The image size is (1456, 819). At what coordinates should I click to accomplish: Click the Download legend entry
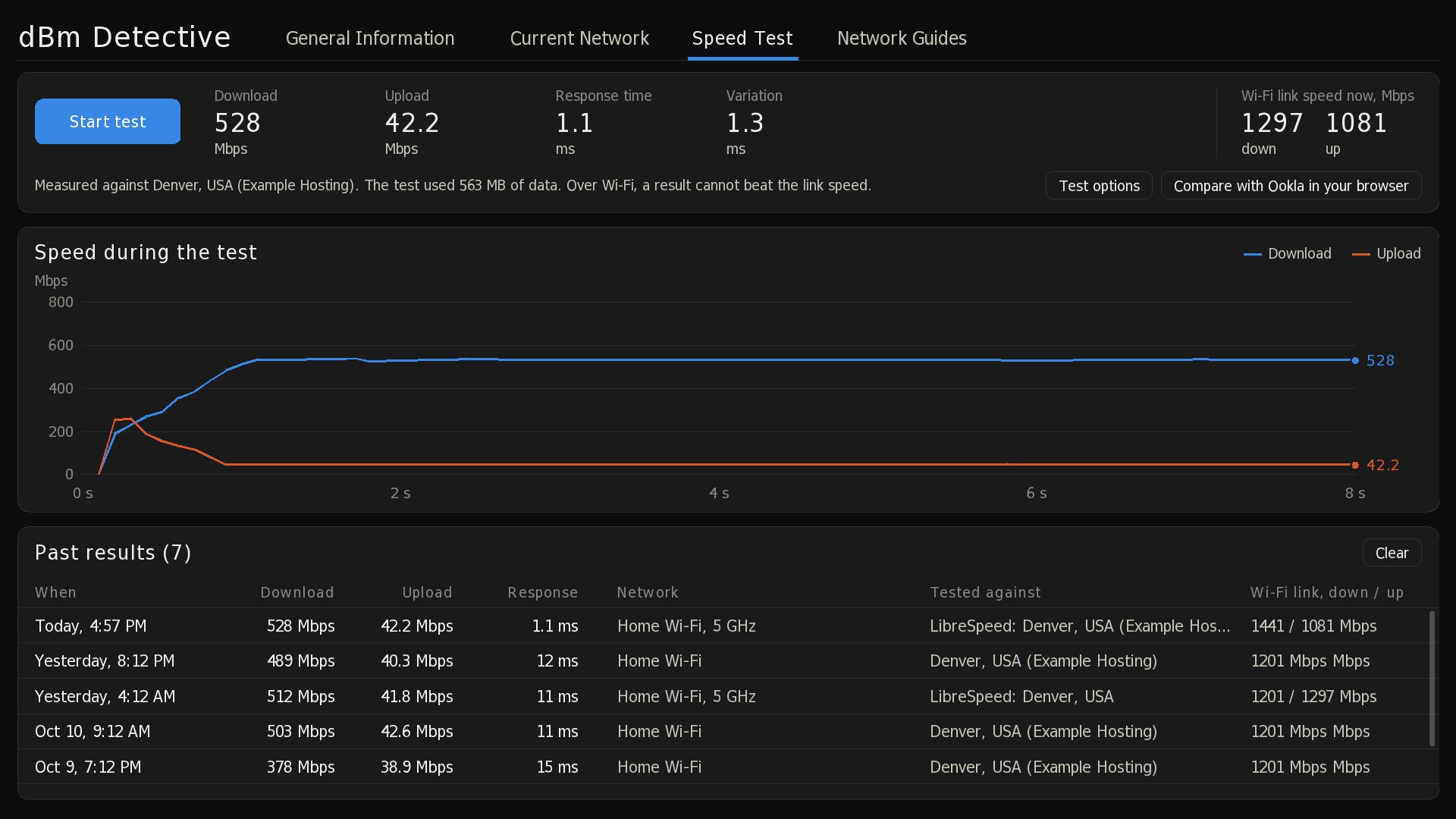[x=1288, y=253]
